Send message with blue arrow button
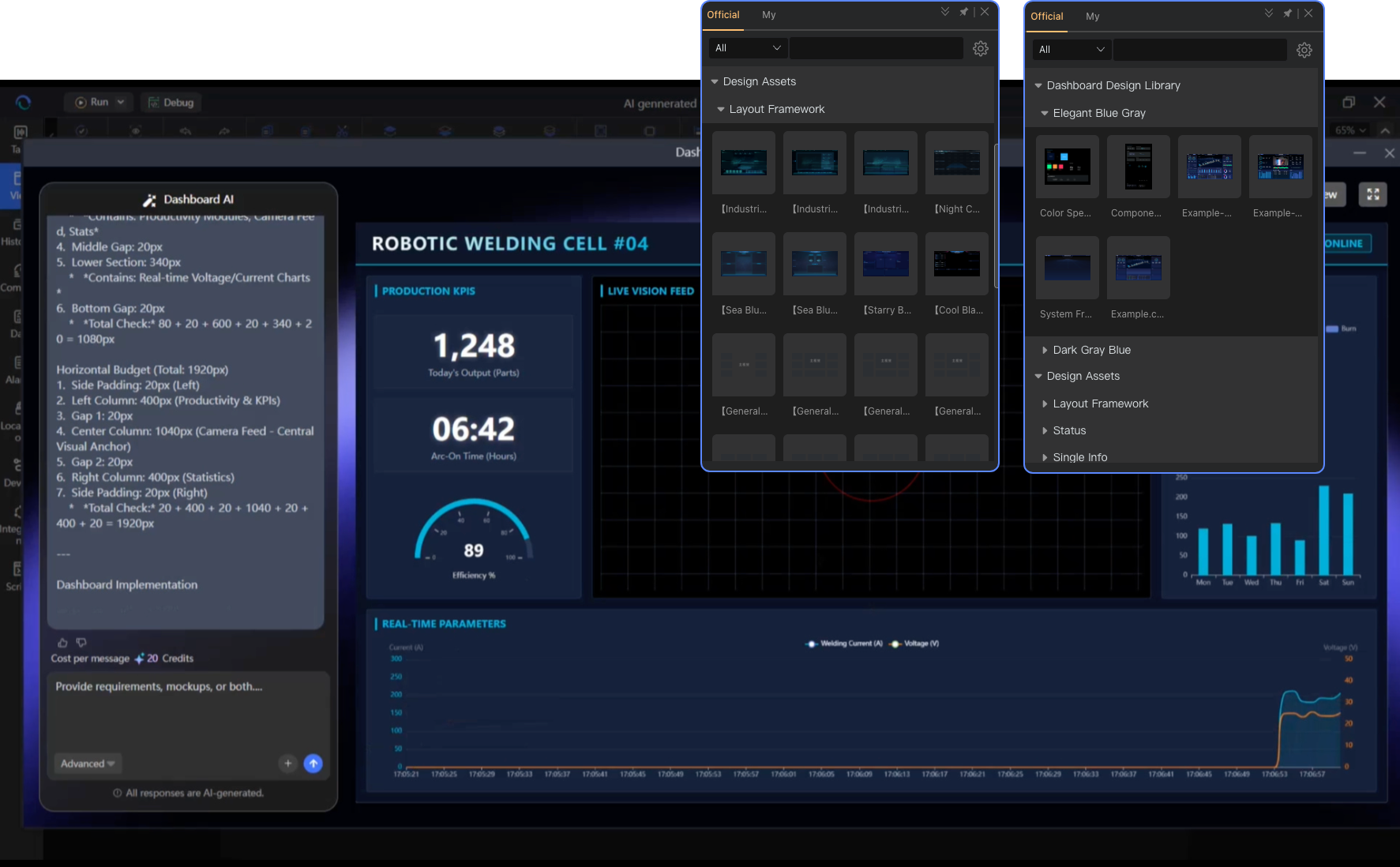The image size is (1400, 867). [313, 764]
